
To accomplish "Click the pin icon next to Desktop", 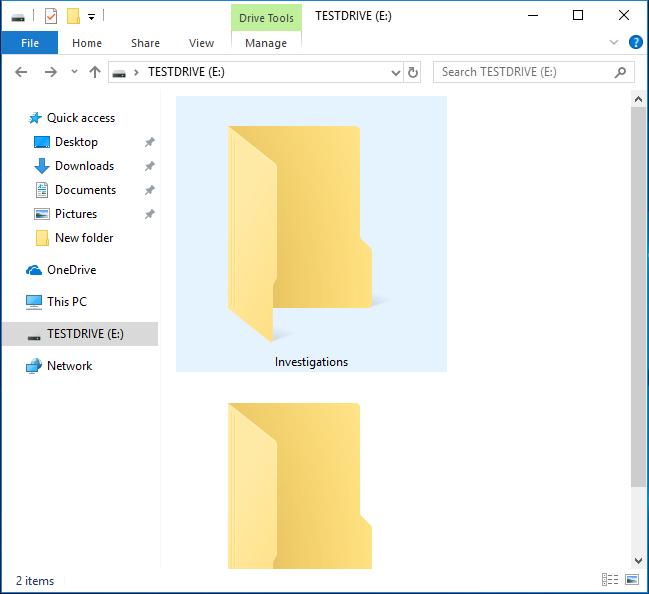I will pos(149,142).
